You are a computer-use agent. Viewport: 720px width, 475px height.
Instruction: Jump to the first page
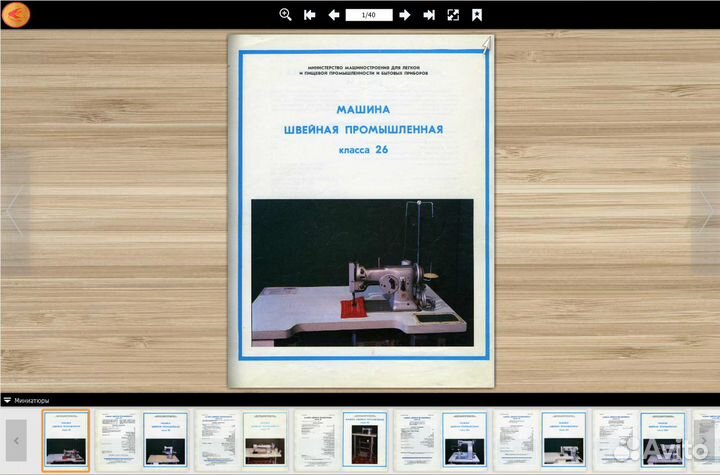click(x=309, y=15)
